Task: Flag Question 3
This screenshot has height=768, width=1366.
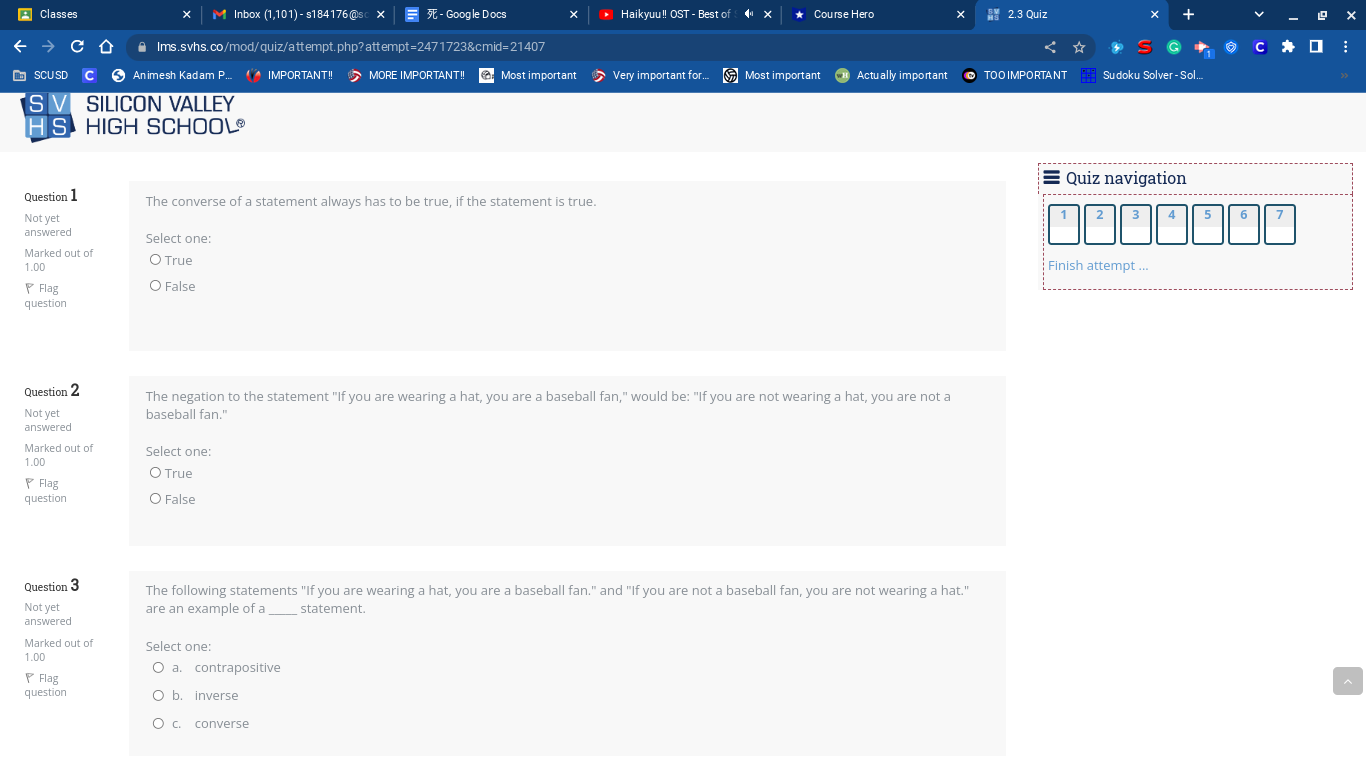Action: point(45,685)
